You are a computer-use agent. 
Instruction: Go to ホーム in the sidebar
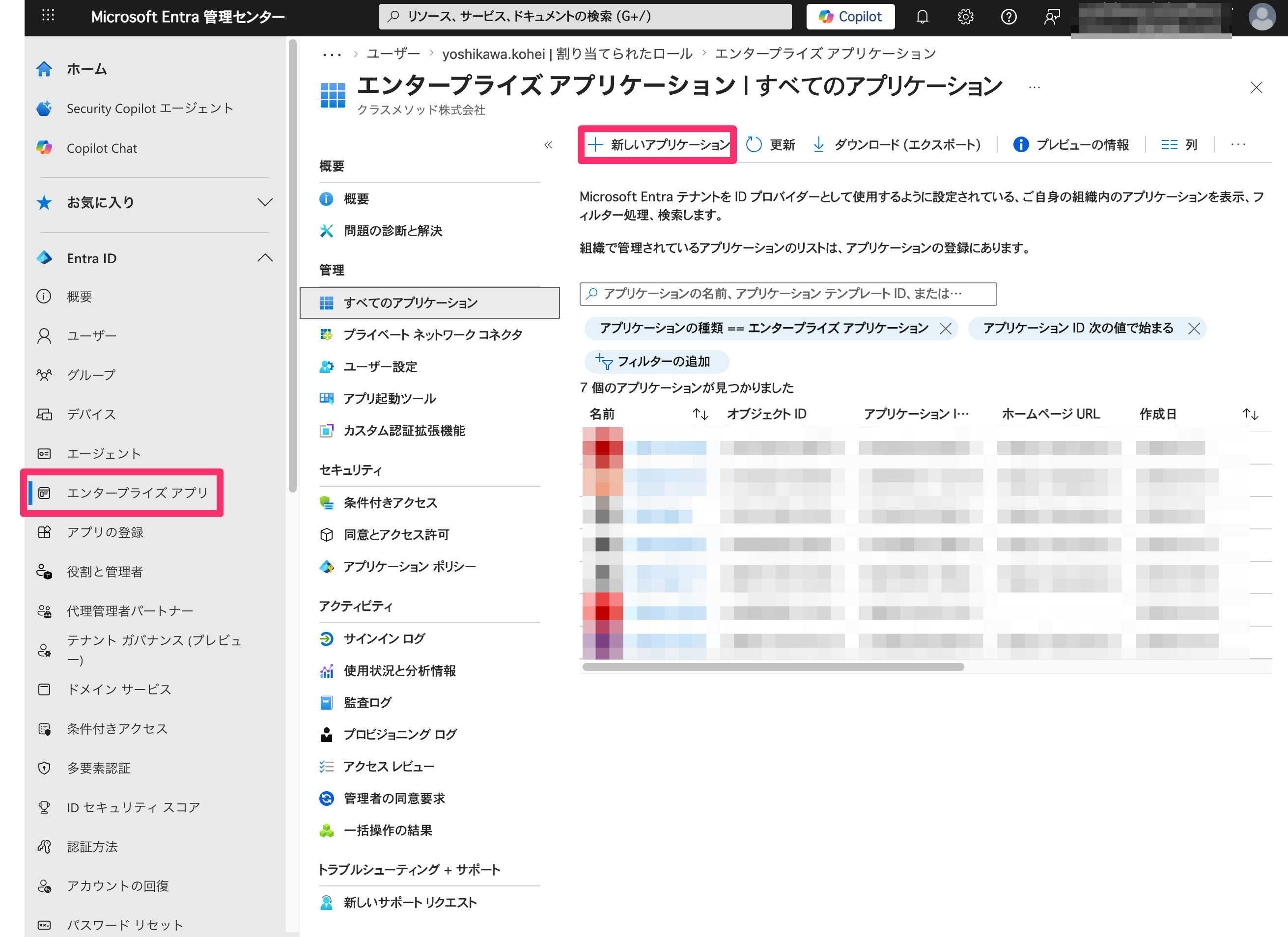tap(86, 69)
